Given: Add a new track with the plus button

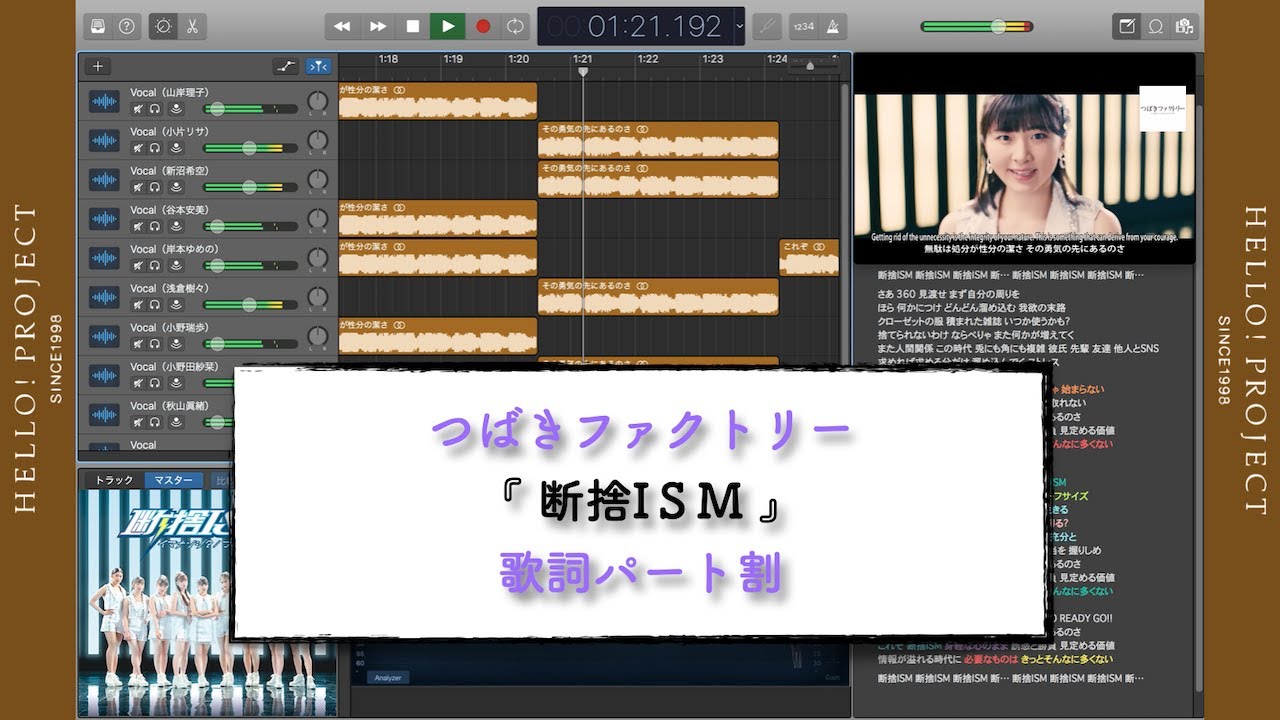Looking at the screenshot, I should point(97,67).
